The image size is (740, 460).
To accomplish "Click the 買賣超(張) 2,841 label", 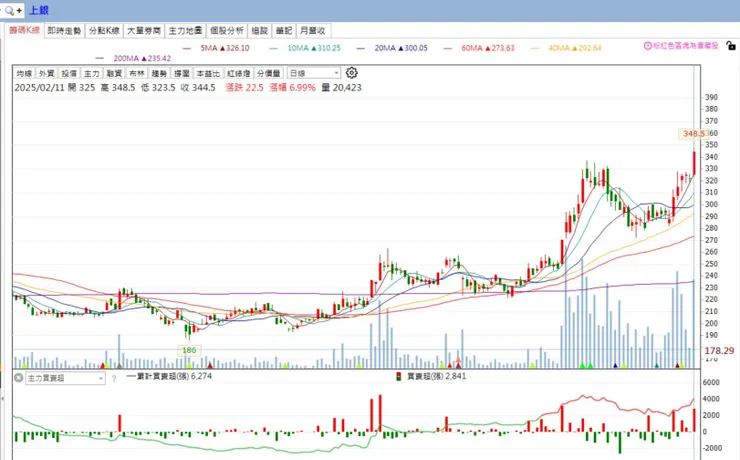I will click(x=436, y=376).
